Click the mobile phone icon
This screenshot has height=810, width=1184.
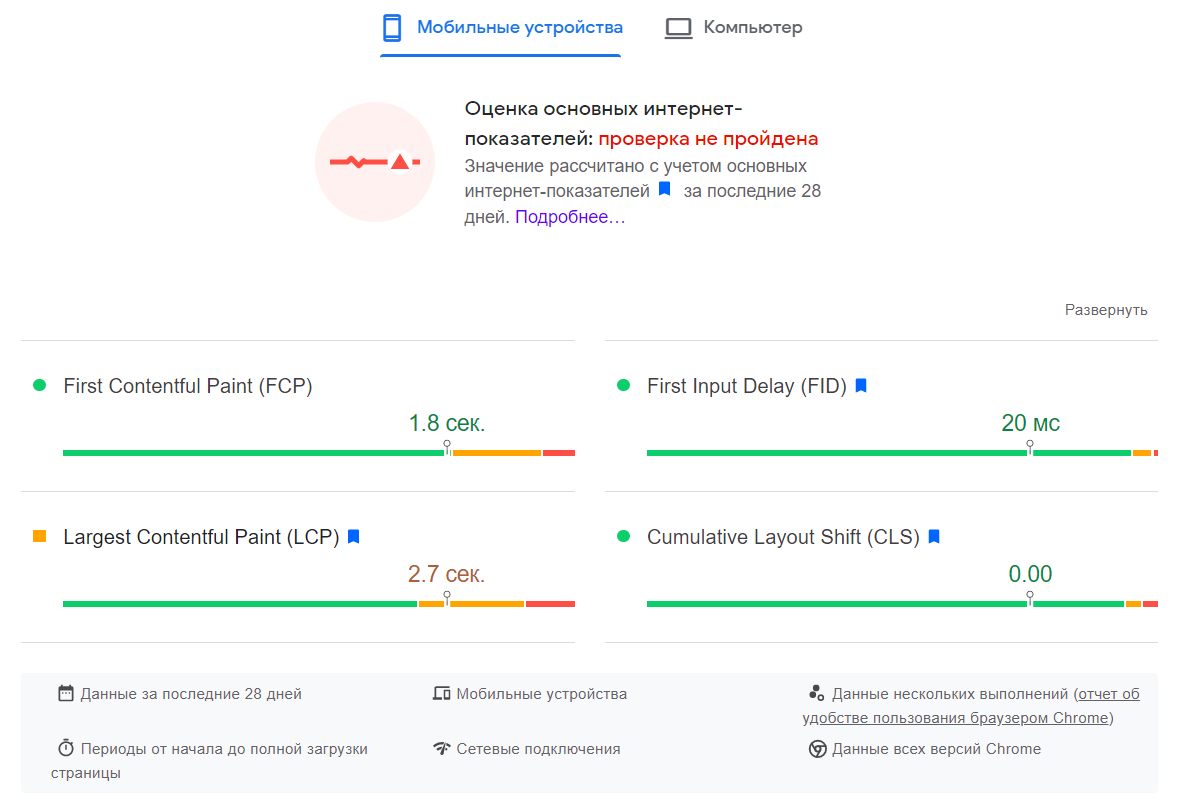392,28
